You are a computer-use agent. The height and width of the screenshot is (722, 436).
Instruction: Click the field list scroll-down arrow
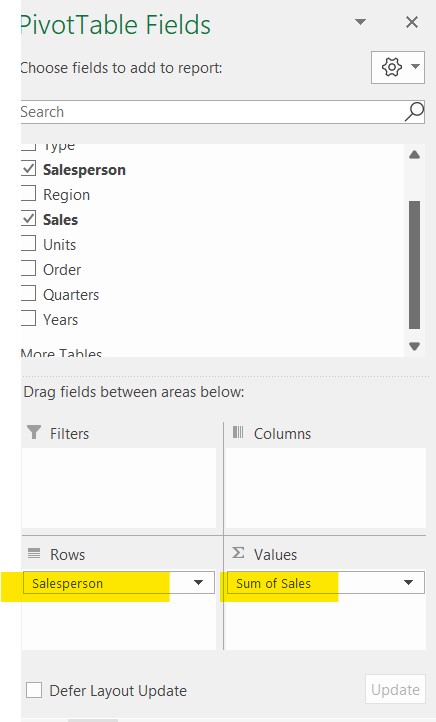(x=414, y=346)
